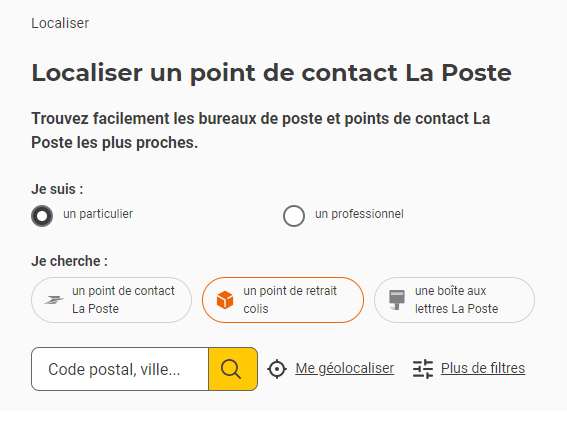Click the 'Localiser' breadcrumb
The height and width of the screenshot is (432, 567).
pyautogui.click(x=60, y=23)
